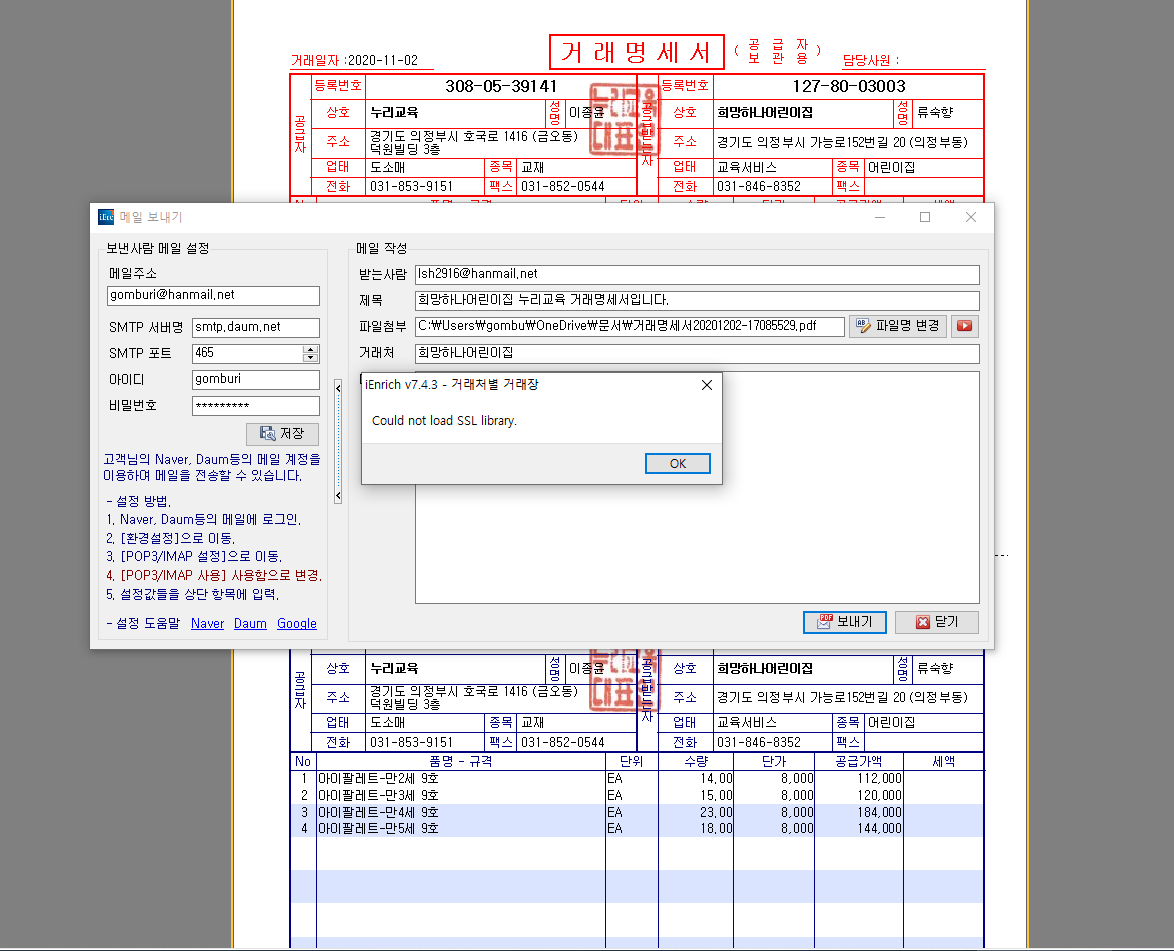The height and width of the screenshot is (951, 1174).
Task: Click OK in the SSL error dialog
Action: [x=677, y=463]
